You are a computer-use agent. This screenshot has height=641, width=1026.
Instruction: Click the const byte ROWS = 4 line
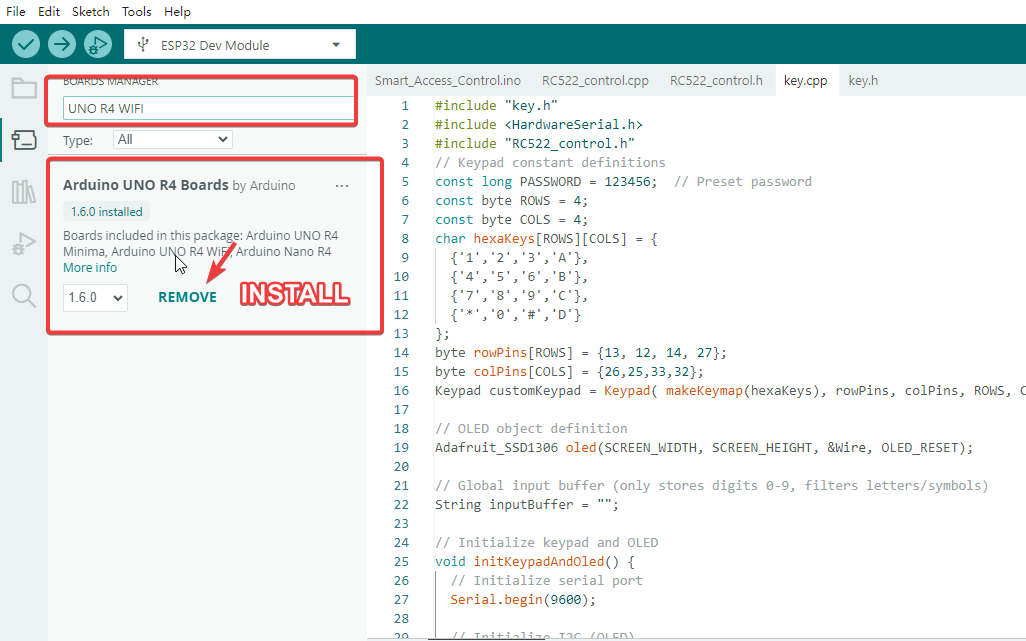point(512,201)
